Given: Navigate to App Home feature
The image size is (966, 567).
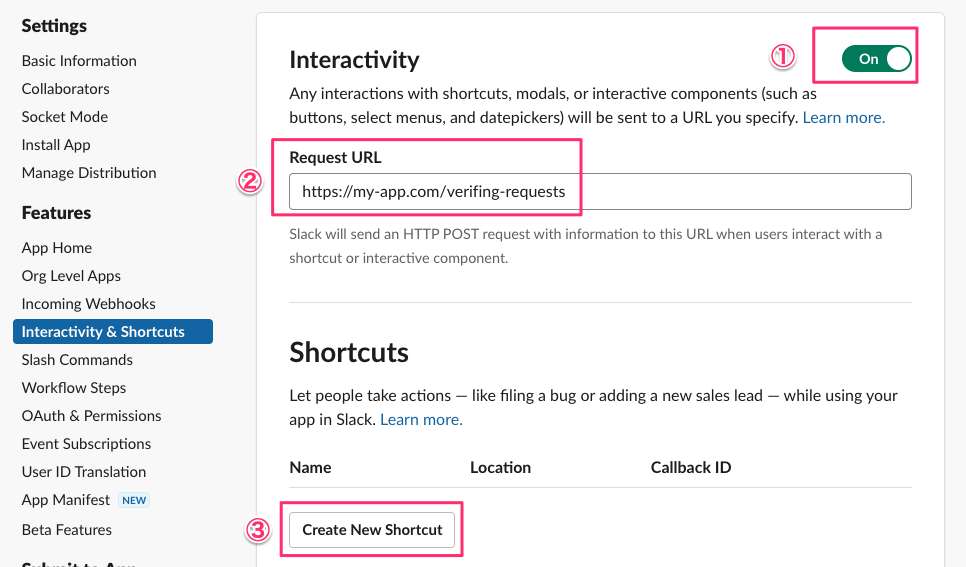Looking at the screenshot, I should tap(57, 248).
